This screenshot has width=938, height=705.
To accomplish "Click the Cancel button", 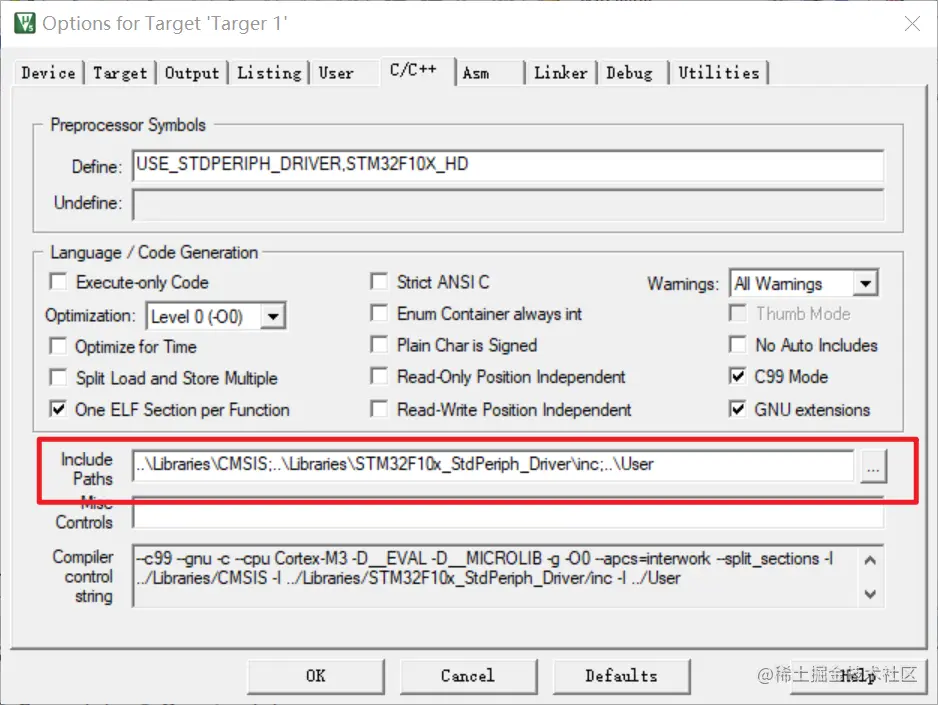I will (x=468, y=676).
